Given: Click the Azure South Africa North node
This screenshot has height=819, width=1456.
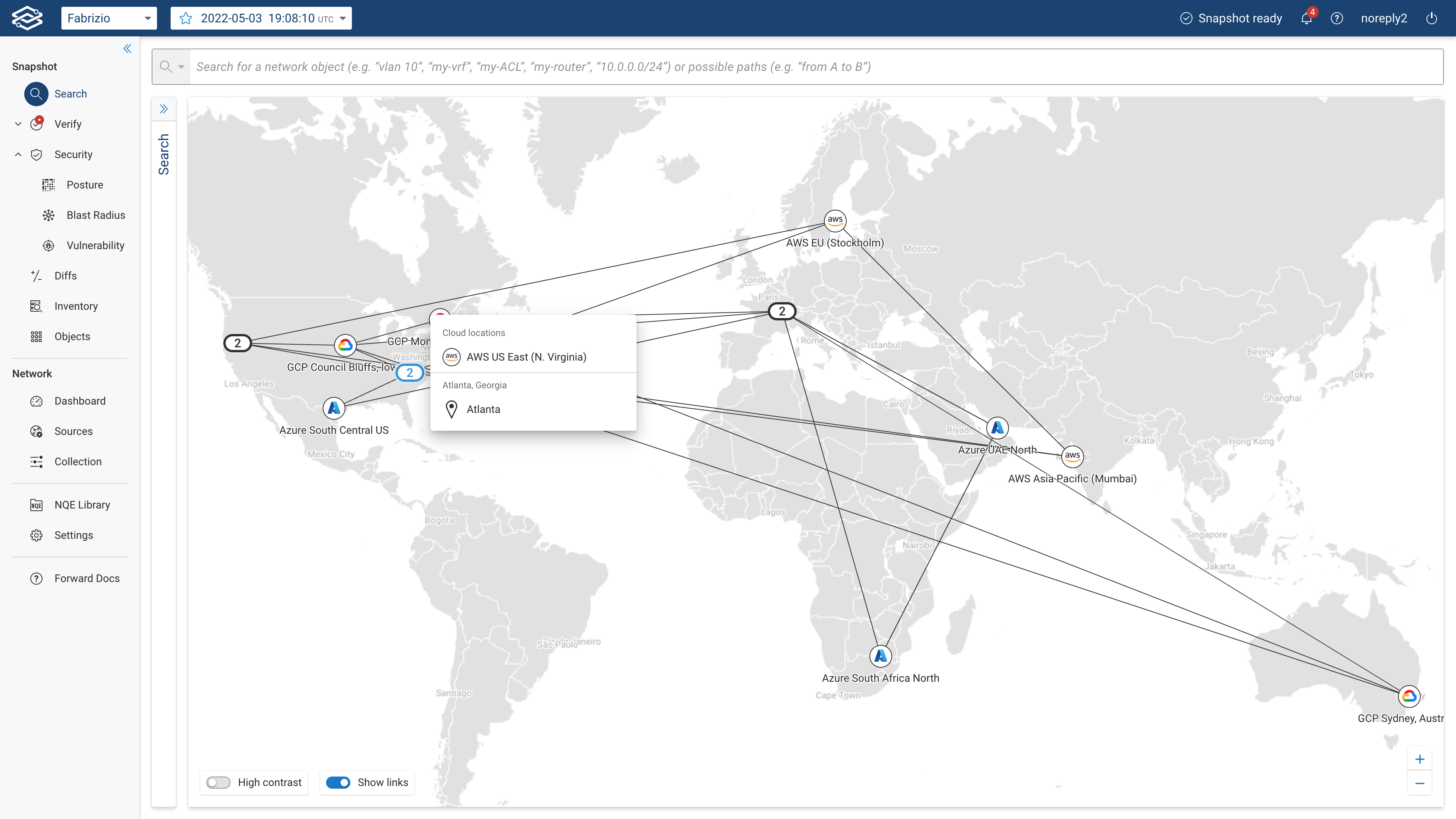Looking at the screenshot, I should click(880, 656).
